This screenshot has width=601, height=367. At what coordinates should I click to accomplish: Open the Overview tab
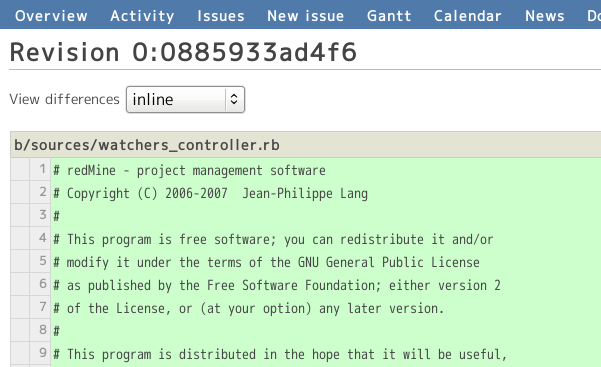(x=51, y=16)
